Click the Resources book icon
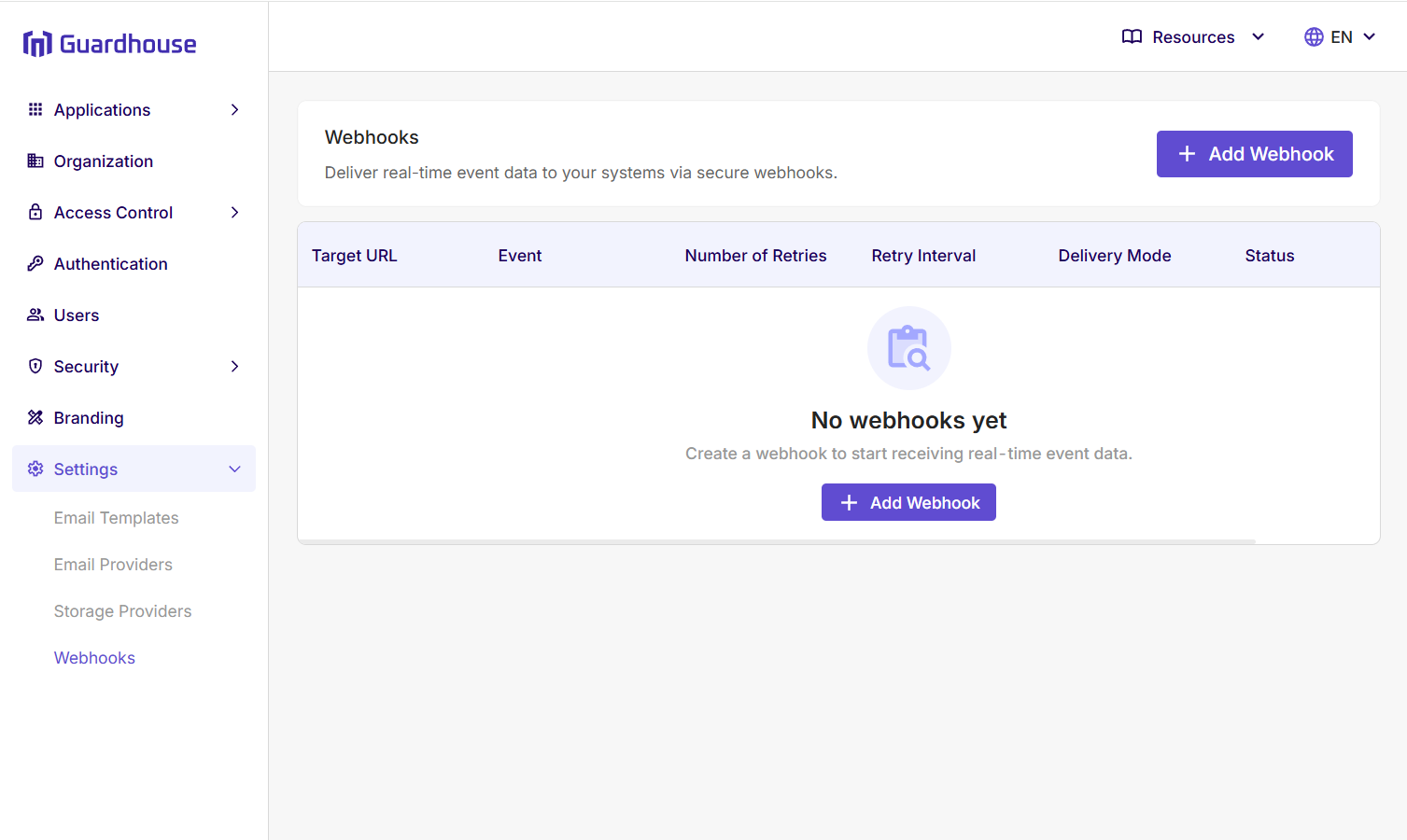 click(x=1131, y=36)
